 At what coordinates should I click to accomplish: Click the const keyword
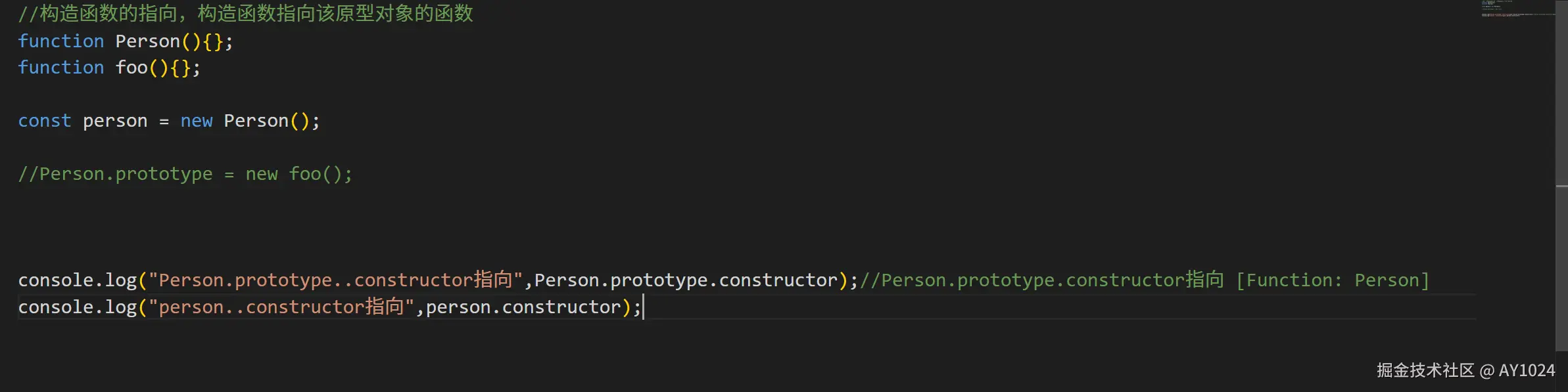(x=44, y=121)
